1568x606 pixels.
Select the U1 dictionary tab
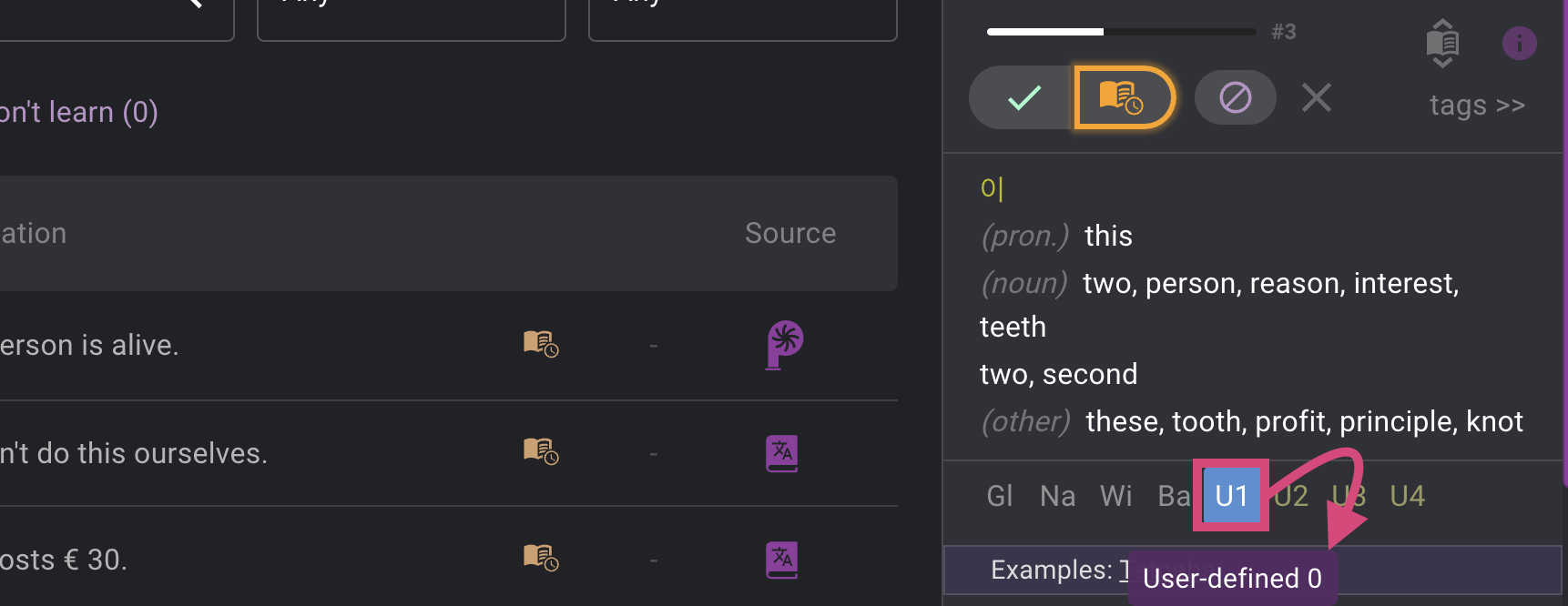pos(1231,496)
